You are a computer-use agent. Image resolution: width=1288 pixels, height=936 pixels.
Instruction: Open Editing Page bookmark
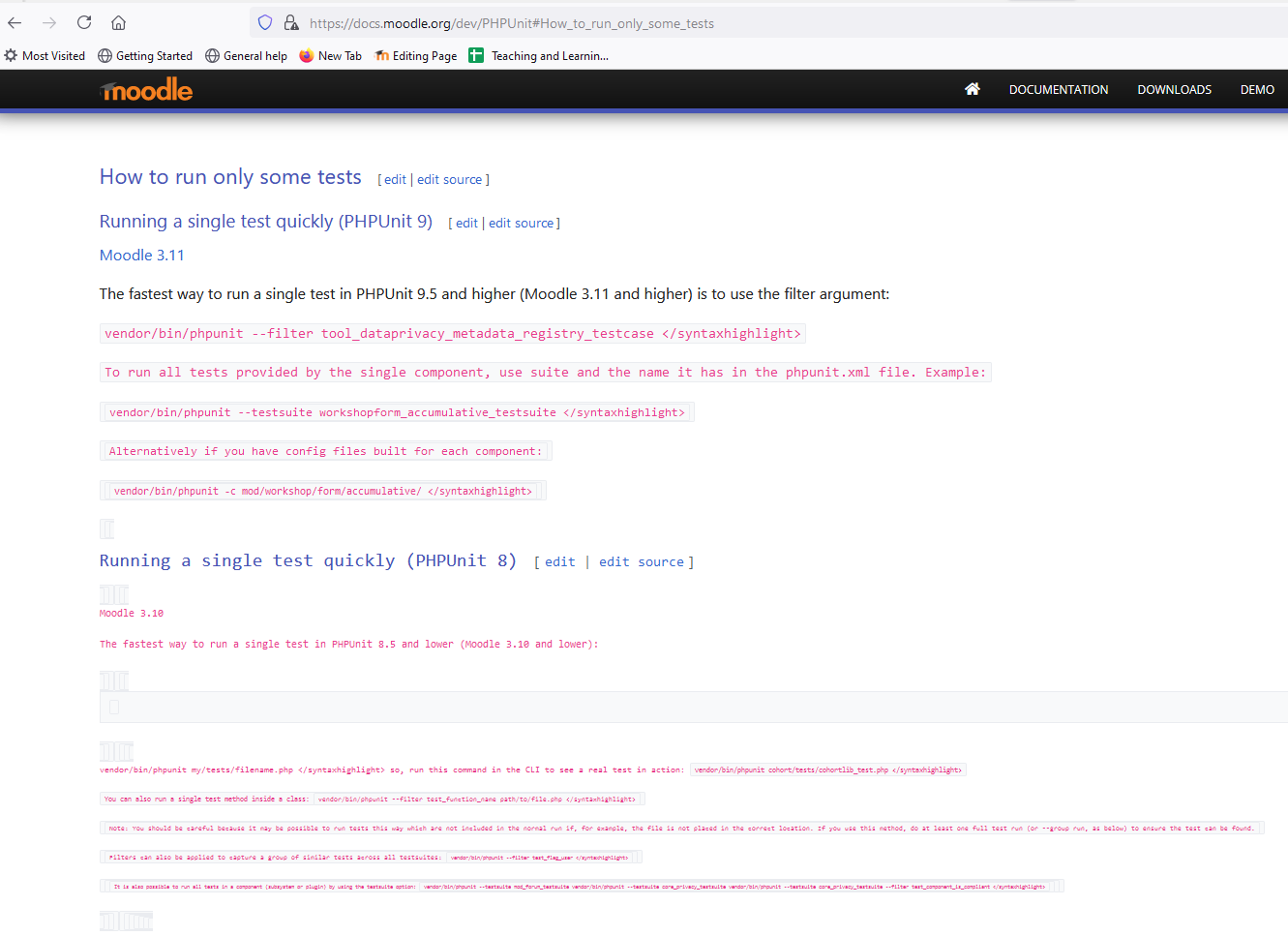(416, 56)
